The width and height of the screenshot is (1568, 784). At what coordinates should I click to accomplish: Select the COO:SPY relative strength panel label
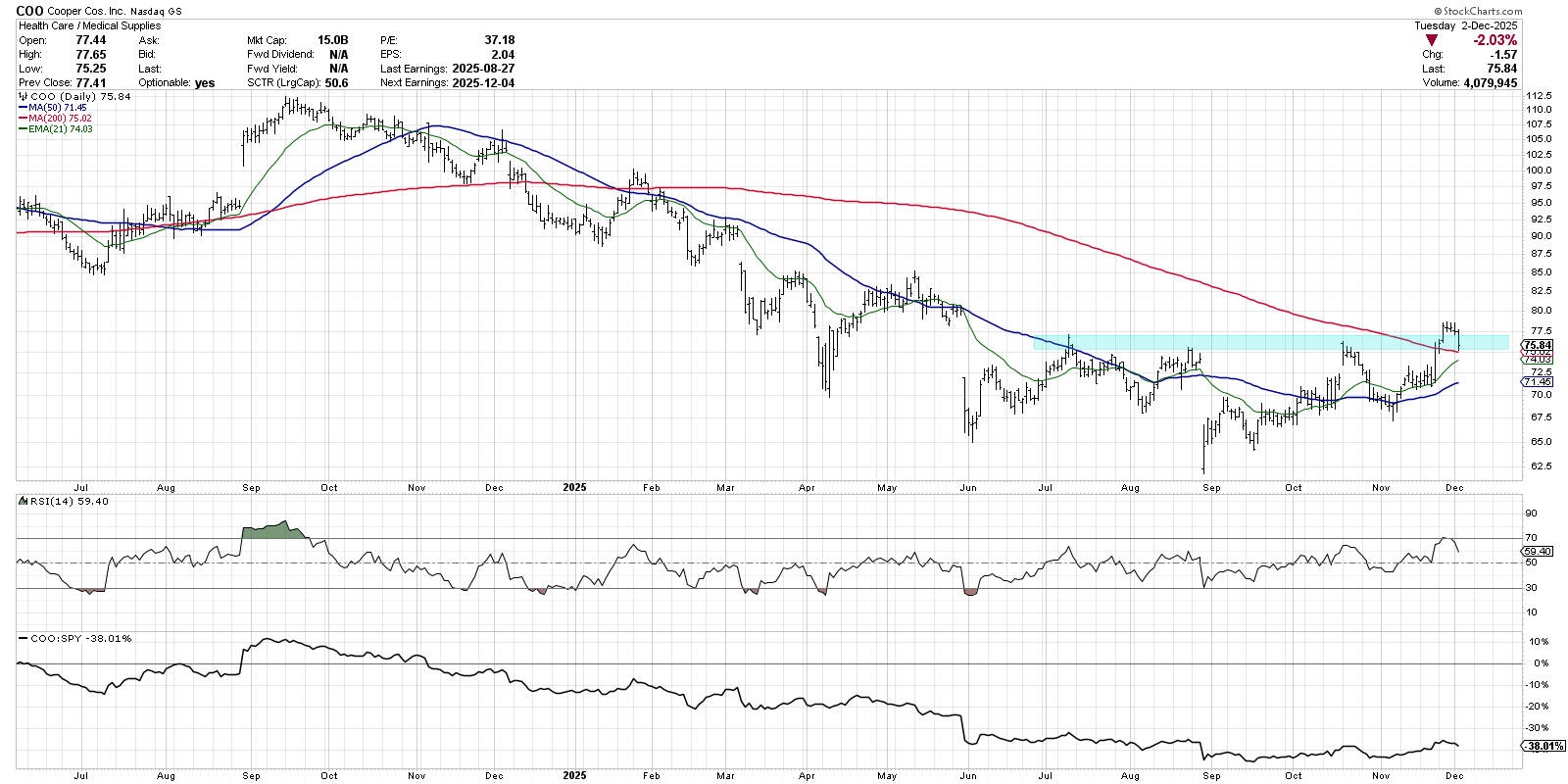click(80, 638)
